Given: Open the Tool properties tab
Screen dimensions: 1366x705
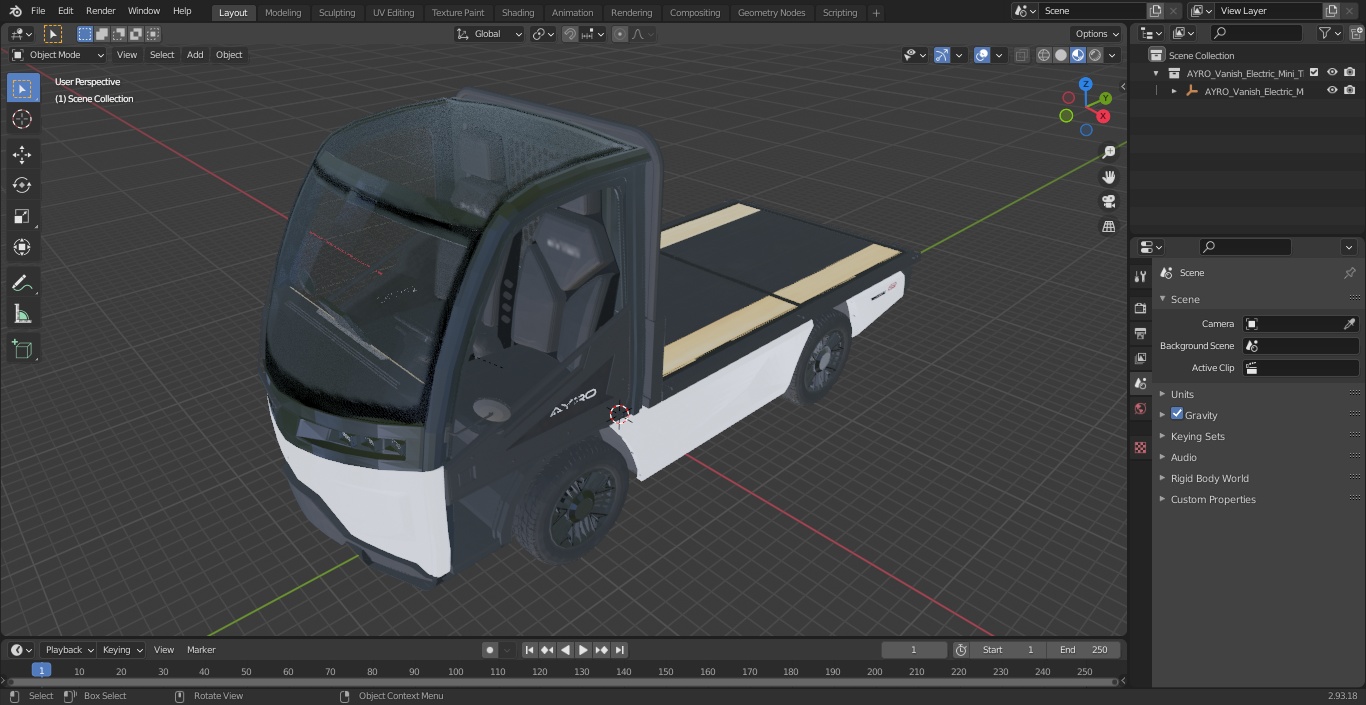Looking at the screenshot, I should click(x=1140, y=276).
